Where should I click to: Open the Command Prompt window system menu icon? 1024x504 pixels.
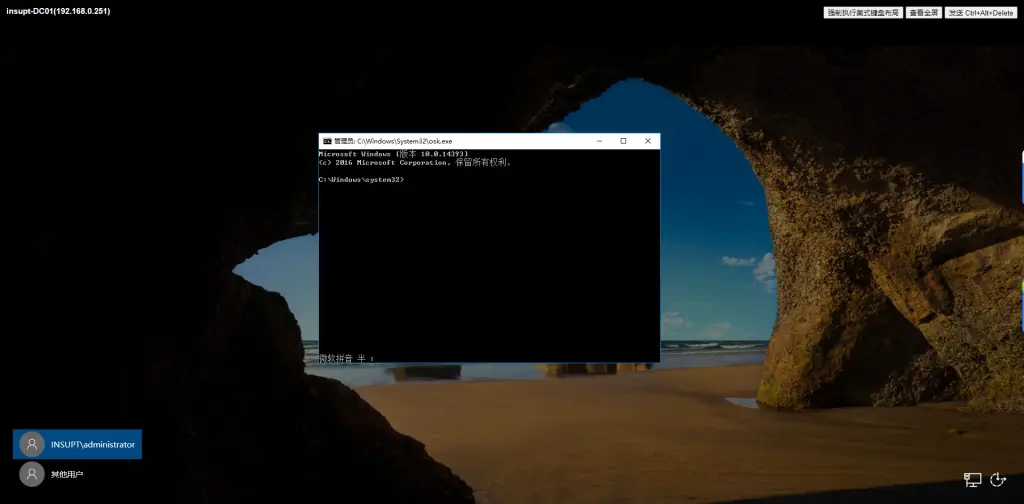[x=327, y=142]
